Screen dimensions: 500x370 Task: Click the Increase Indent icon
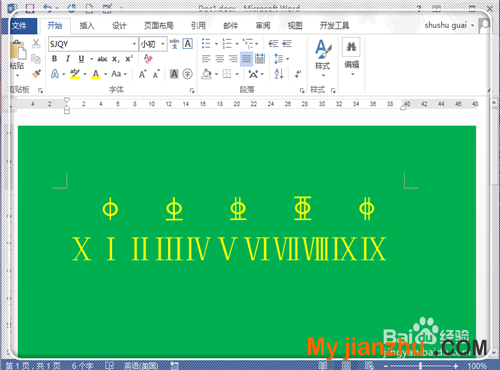[287, 43]
